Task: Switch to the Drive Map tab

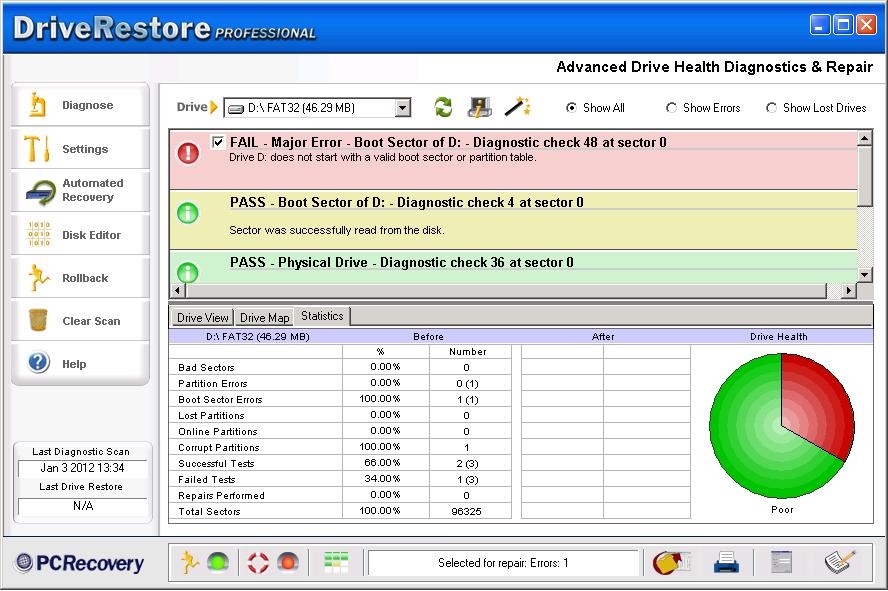Action: [x=264, y=318]
